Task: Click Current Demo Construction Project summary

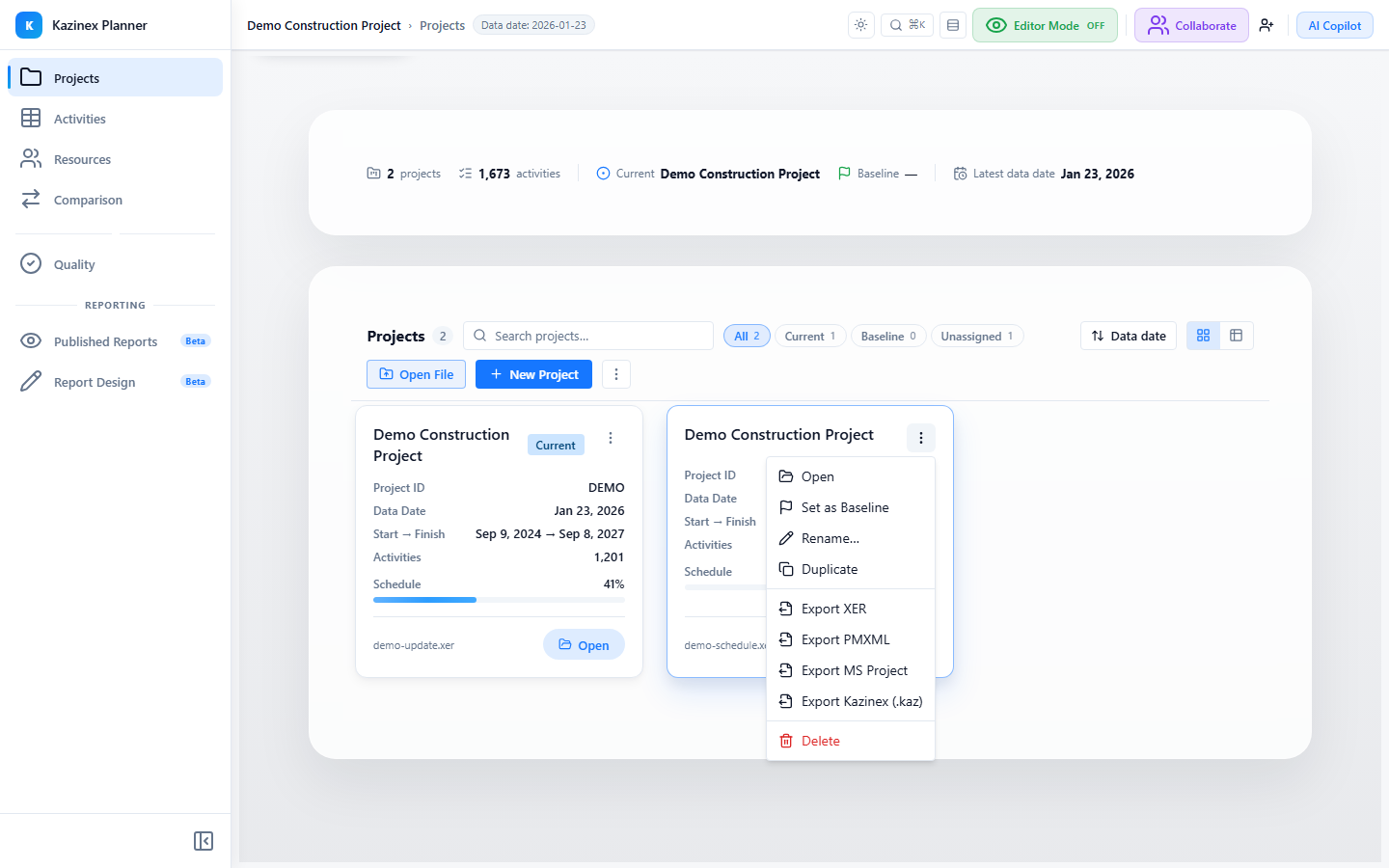Action: click(x=708, y=174)
